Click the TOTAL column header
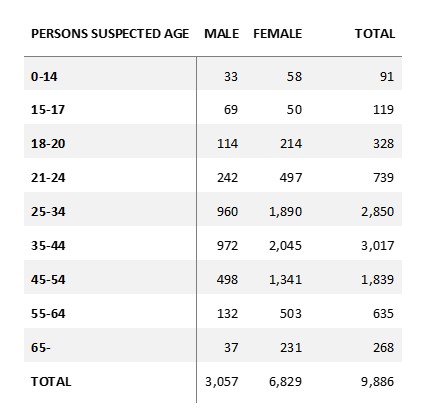Screen dimensions: 431x412 pos(375,34)
